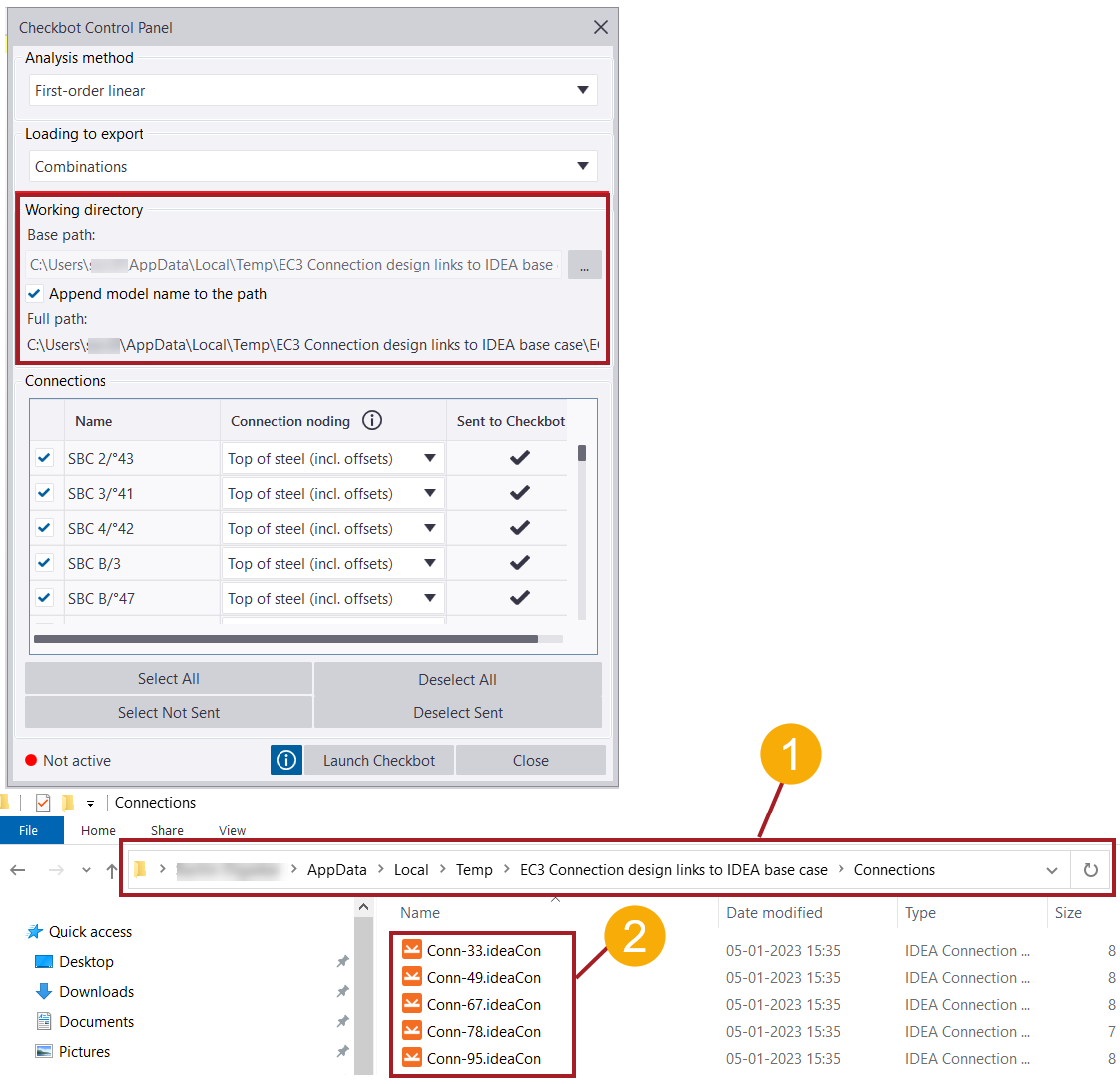Click the back navigation arrow in Explorer
Image resolution: width=1120 pixels, height=1084 pixels.
coord(17,869)
